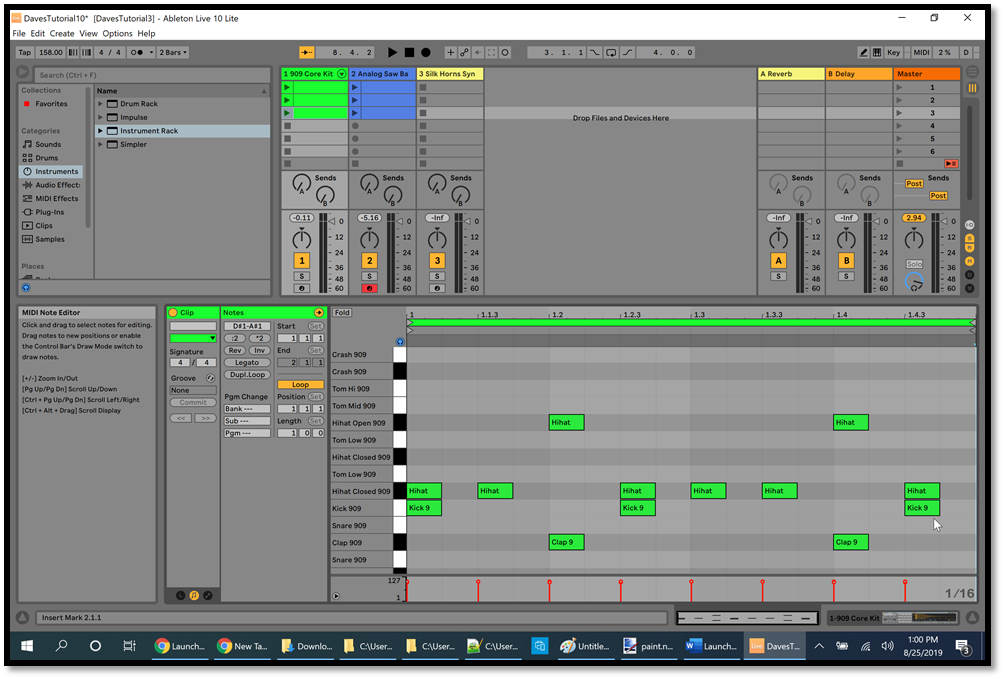This screenshot has height=679, width=1004.
Task: Toggle the Computer MIDI Keyboard icon
Action: (877, 53)
